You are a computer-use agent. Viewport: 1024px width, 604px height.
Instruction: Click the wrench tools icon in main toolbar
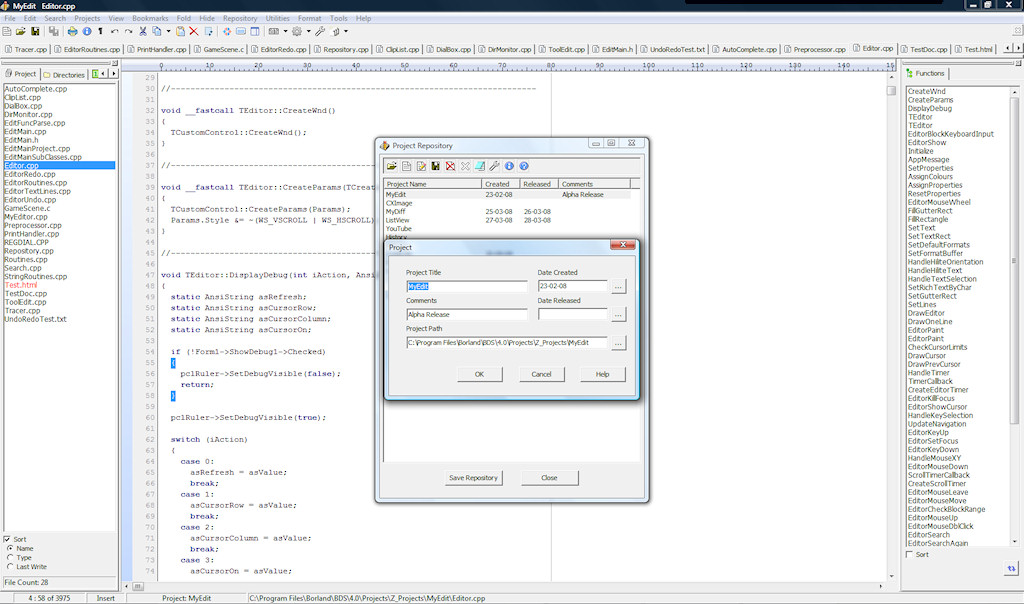click(x=320, y=31)
